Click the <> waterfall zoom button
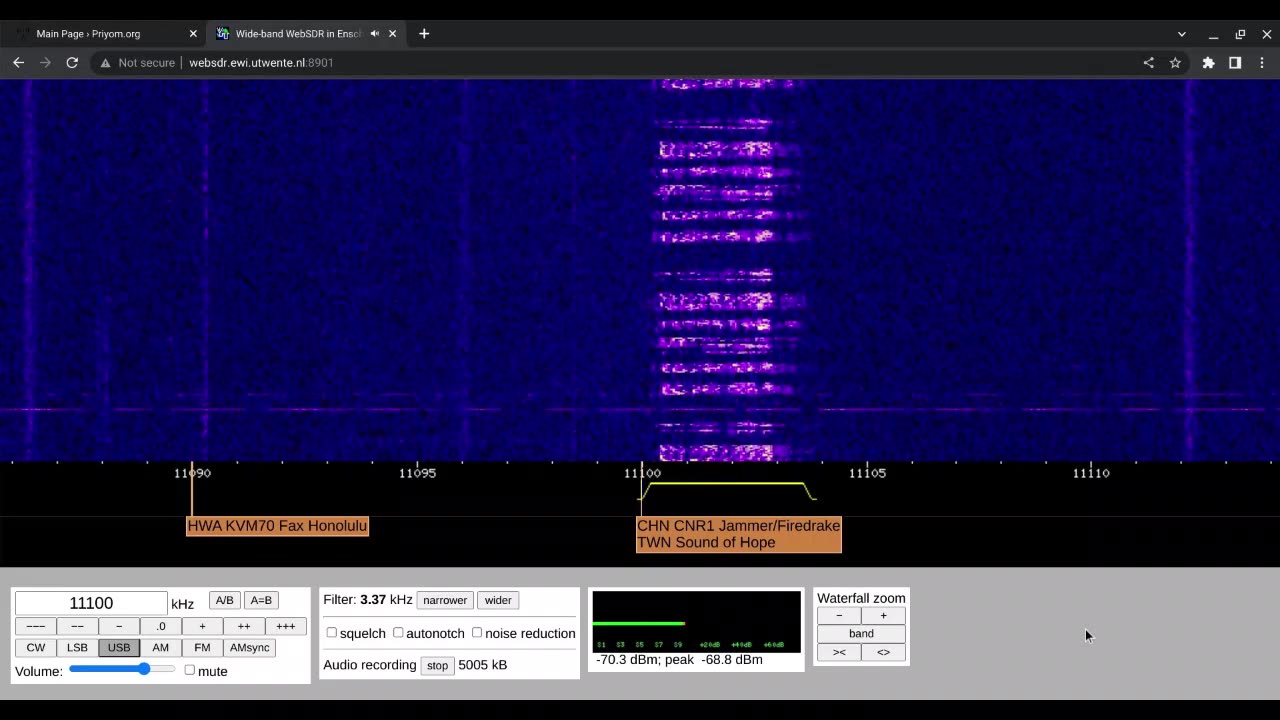The height and width of the screenshot is (720, 1280). 883,652
